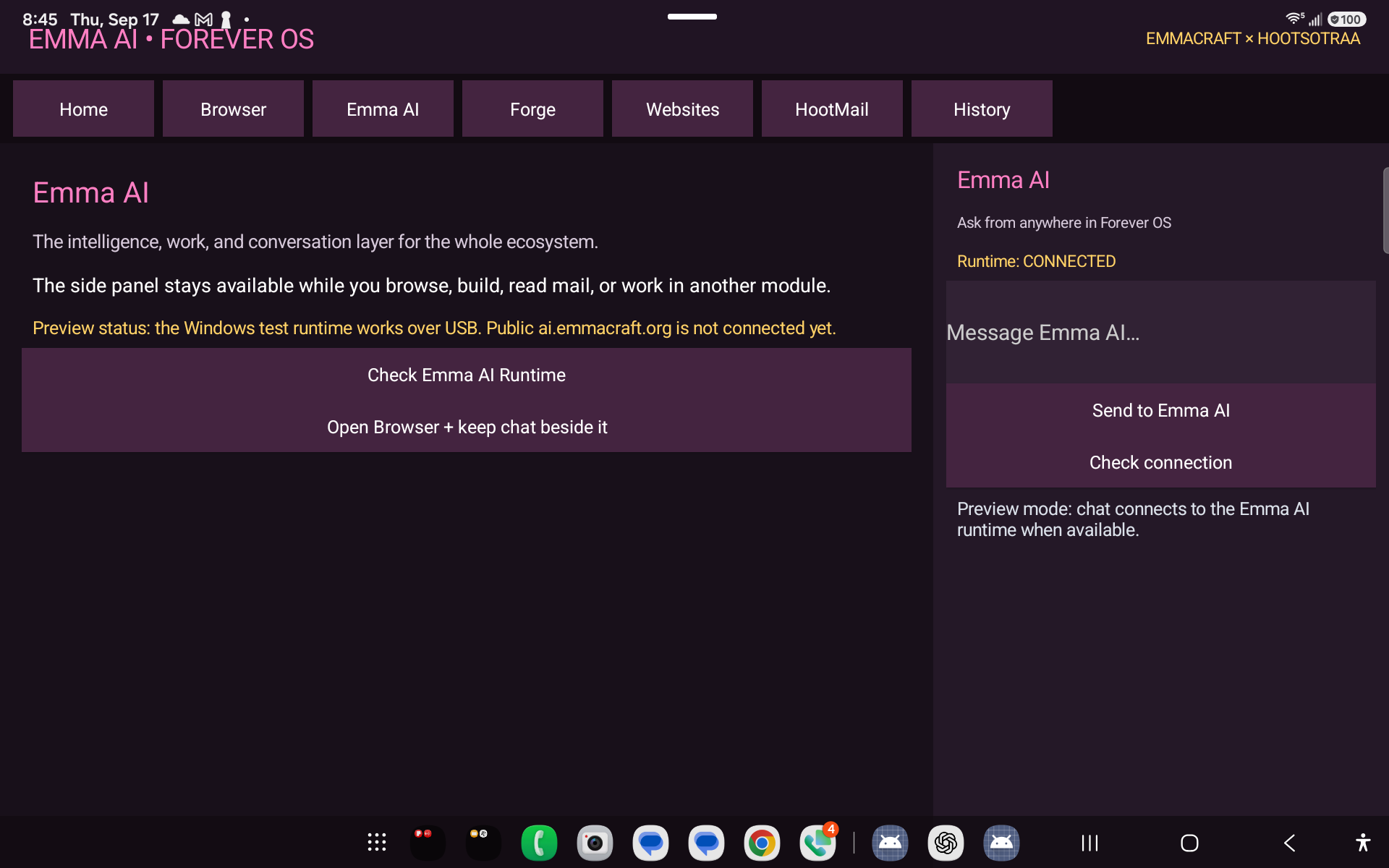1389x868 pixels.
Task: Open Android app icon right of dock divider
Action: [x=890, y=843]
